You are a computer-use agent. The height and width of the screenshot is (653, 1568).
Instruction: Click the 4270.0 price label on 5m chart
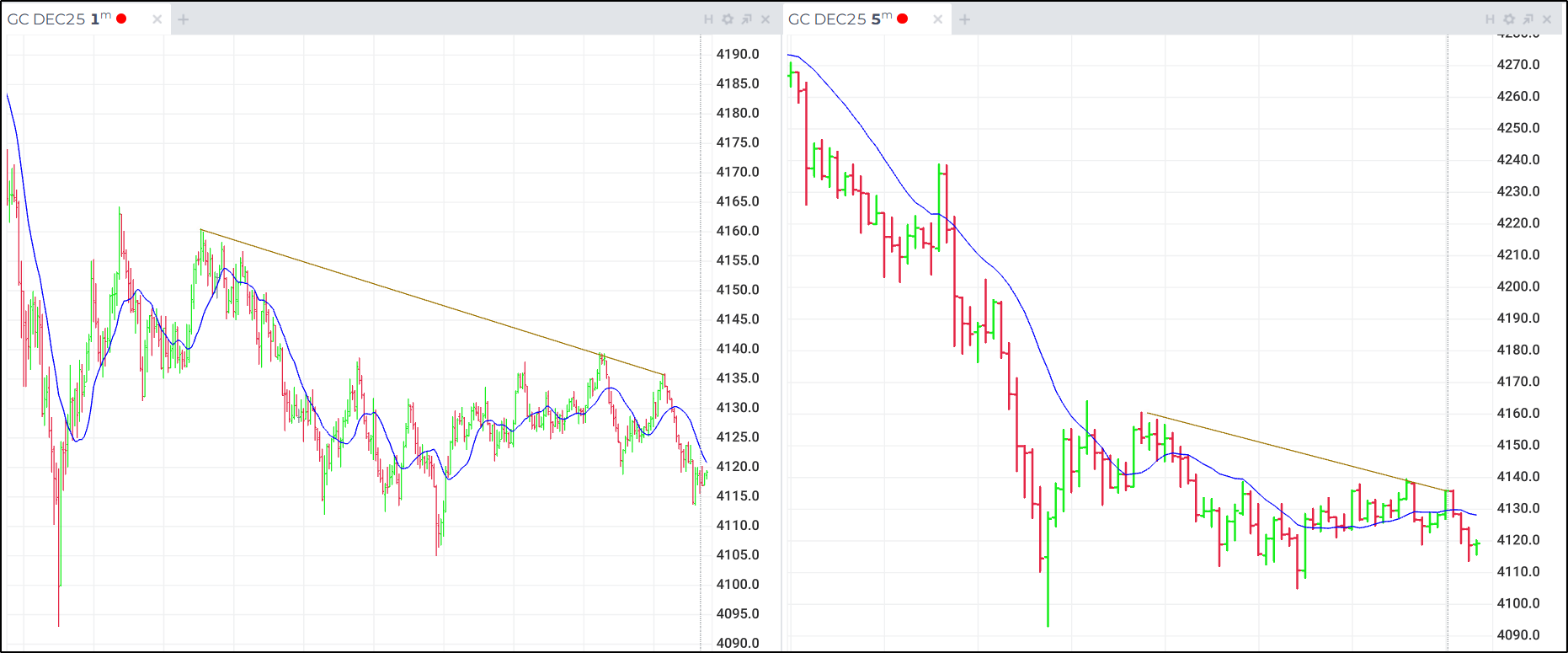click(x=1518, y=65)
